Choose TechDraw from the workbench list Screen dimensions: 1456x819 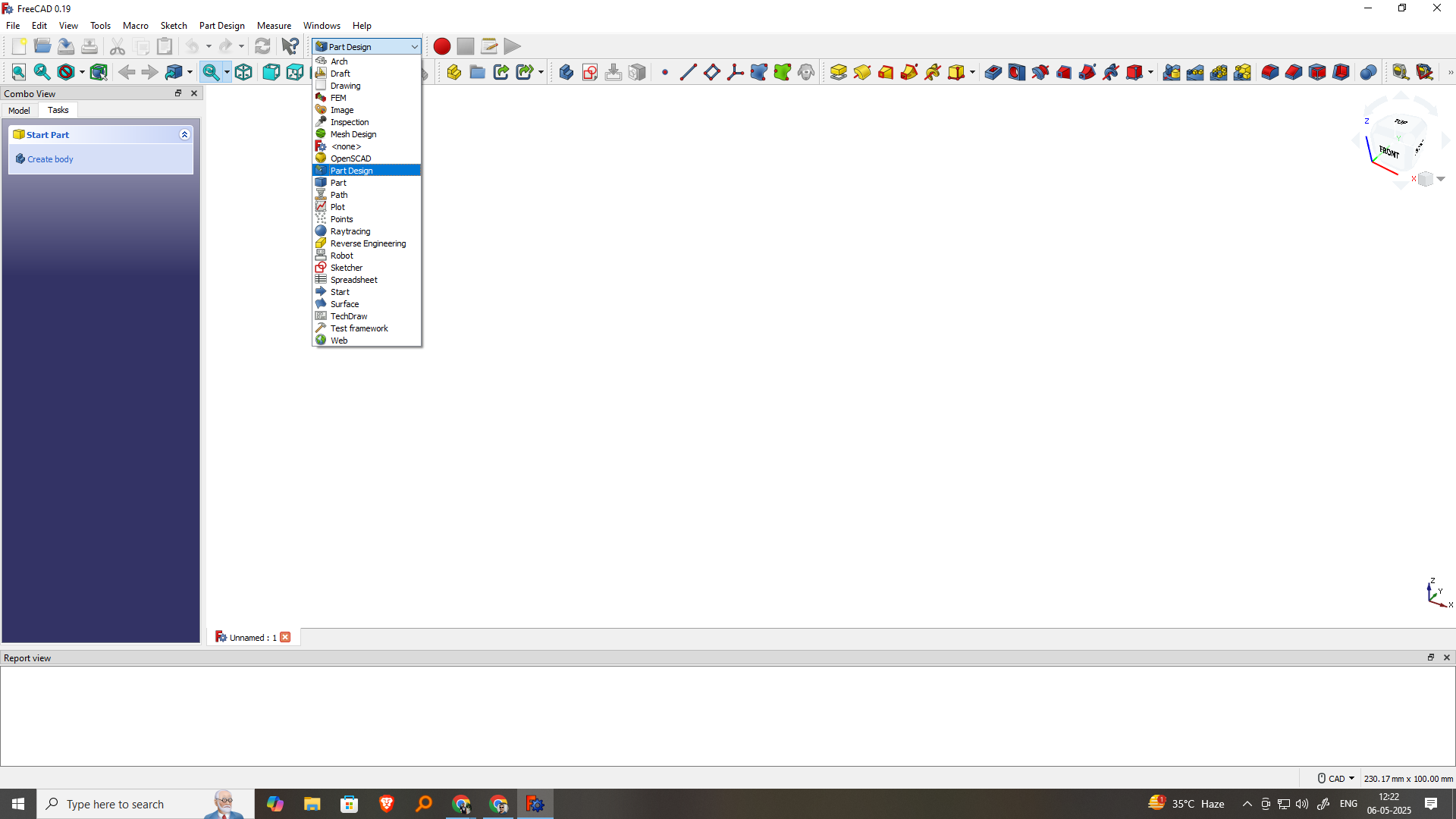[367, 316]
